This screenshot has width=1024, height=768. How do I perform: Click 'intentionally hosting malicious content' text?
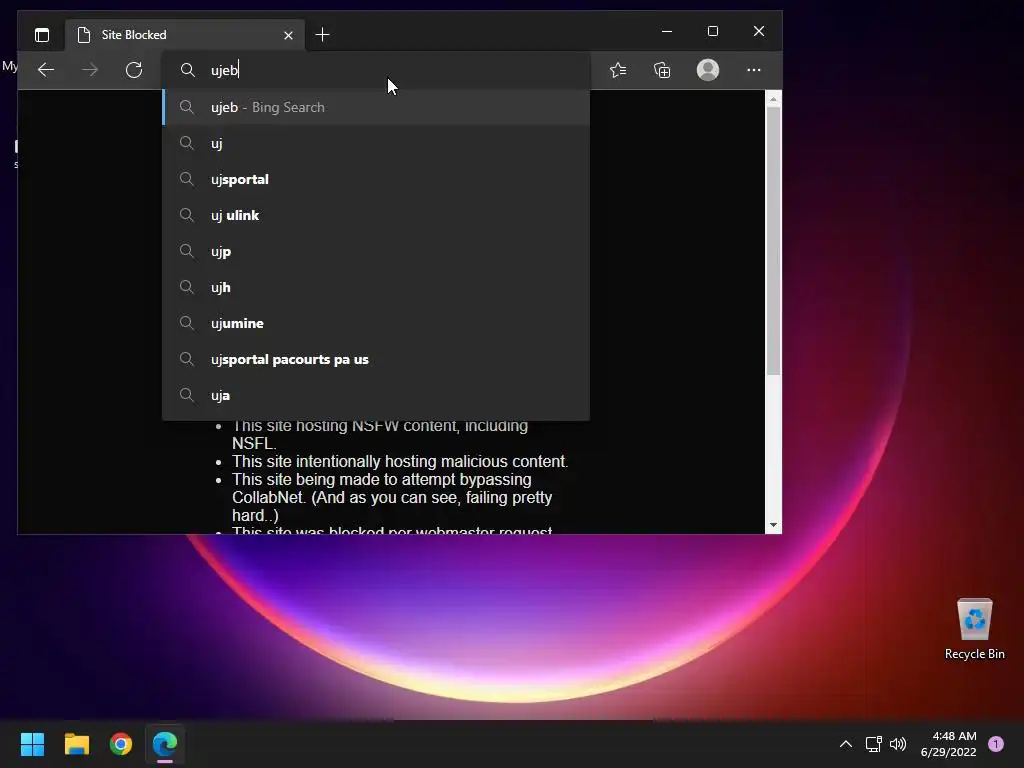432,462
